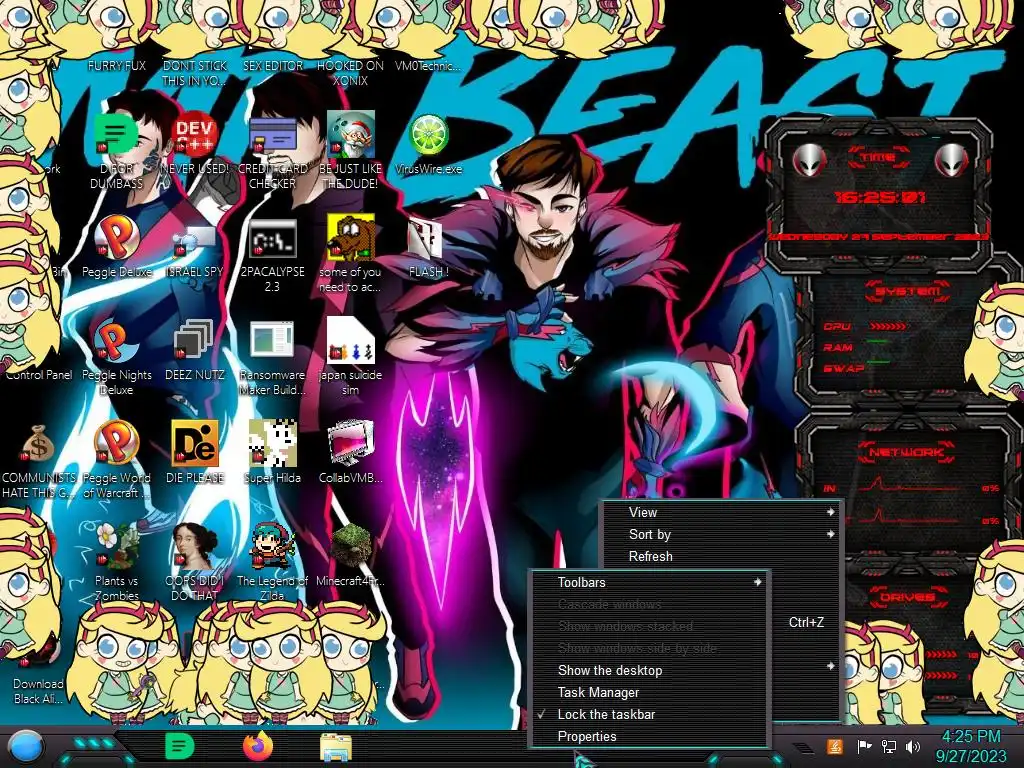Select the stacked-windows DEEZ NUTZ icon
Viewport: 1024px width, 768px height.
pyautogui.click(x=195, y=341)
